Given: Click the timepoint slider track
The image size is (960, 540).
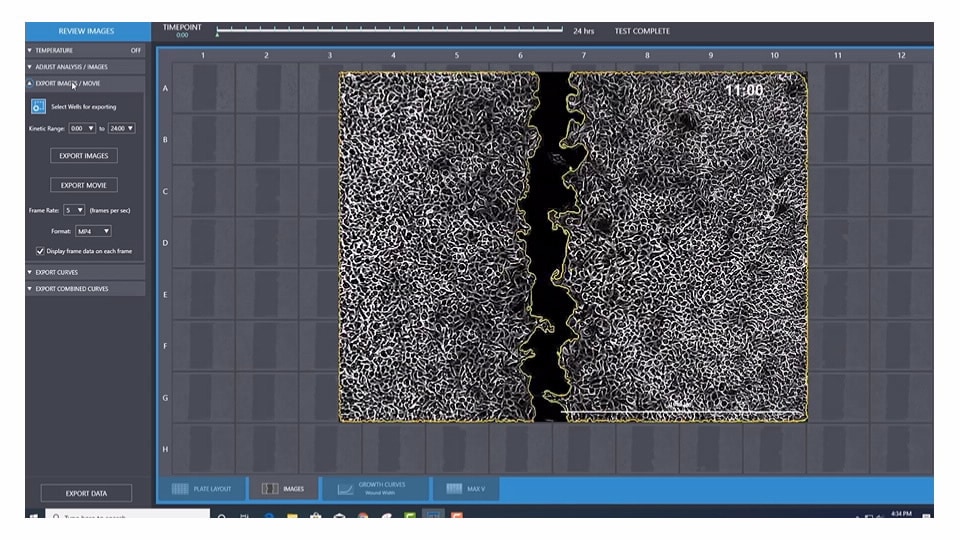Looking at the screenshot, I should tap(390, 31).
